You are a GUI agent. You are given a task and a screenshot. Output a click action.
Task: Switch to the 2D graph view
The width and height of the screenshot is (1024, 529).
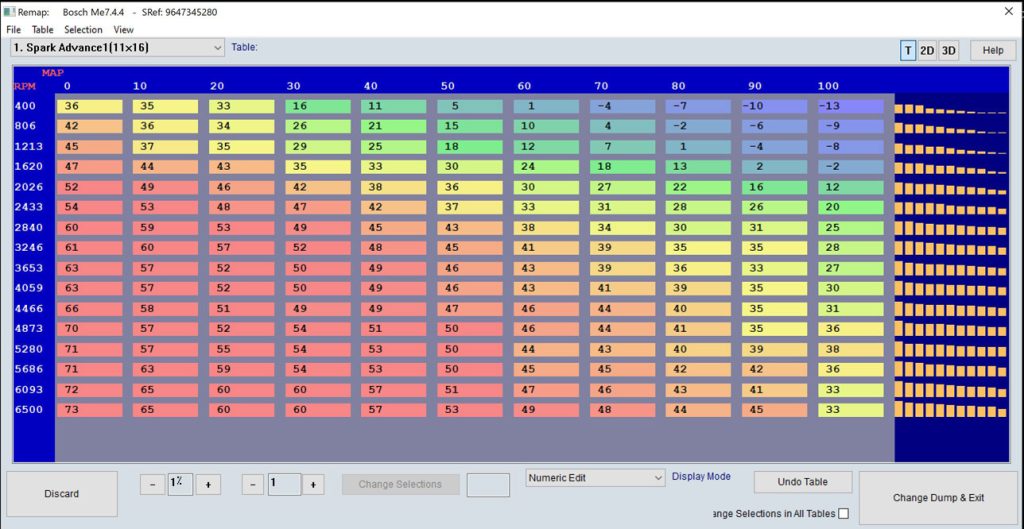(928, 51)
